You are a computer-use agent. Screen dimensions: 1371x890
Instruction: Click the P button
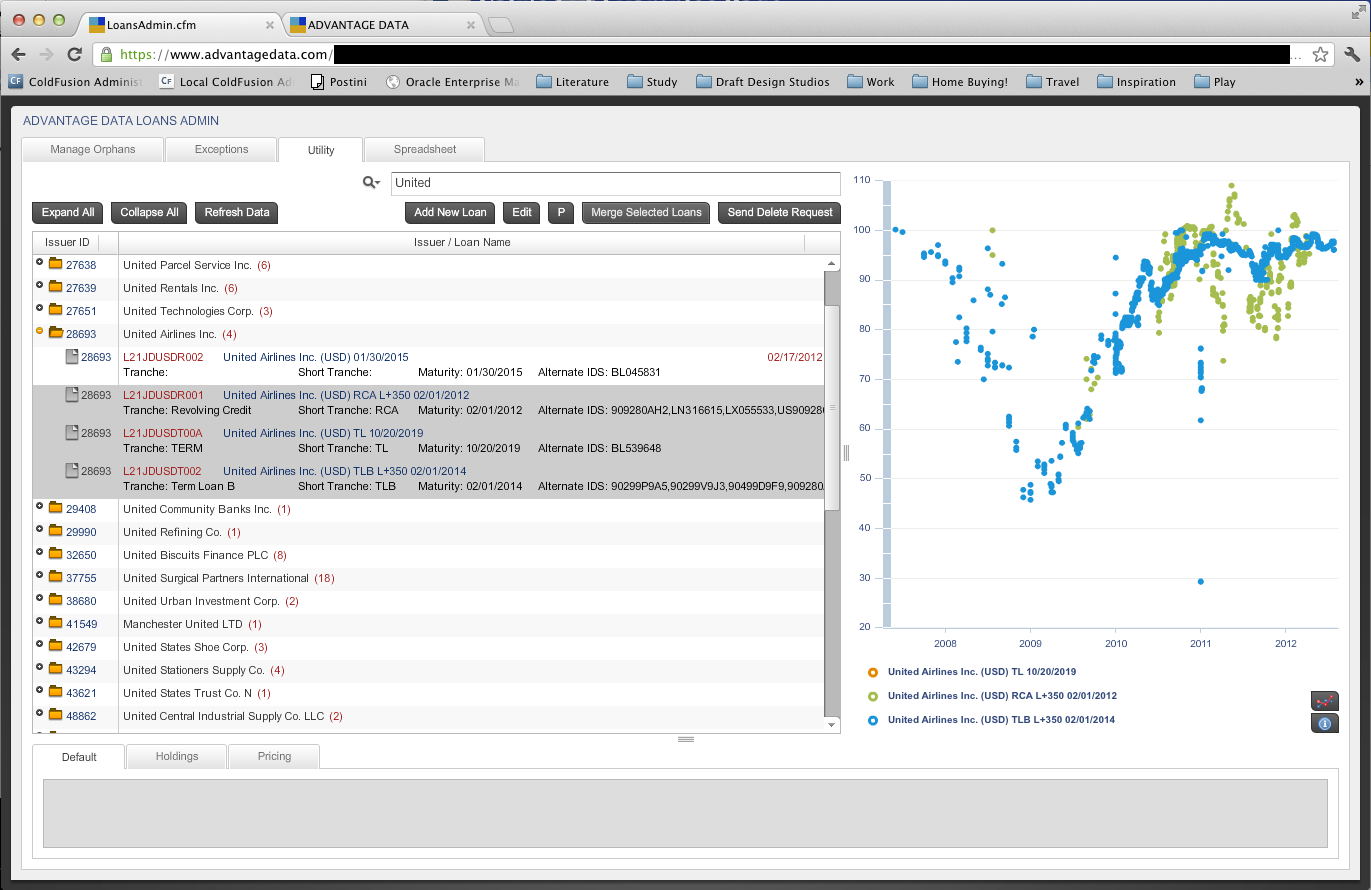(561, 213)
